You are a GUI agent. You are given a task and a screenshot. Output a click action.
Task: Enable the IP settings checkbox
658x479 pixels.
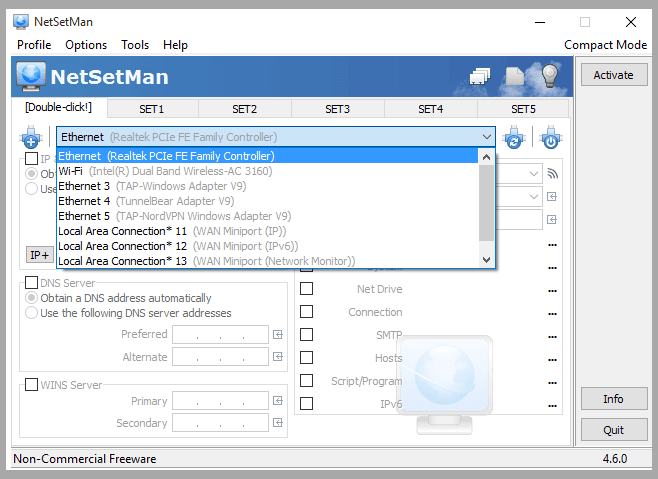tap(31, 158)
